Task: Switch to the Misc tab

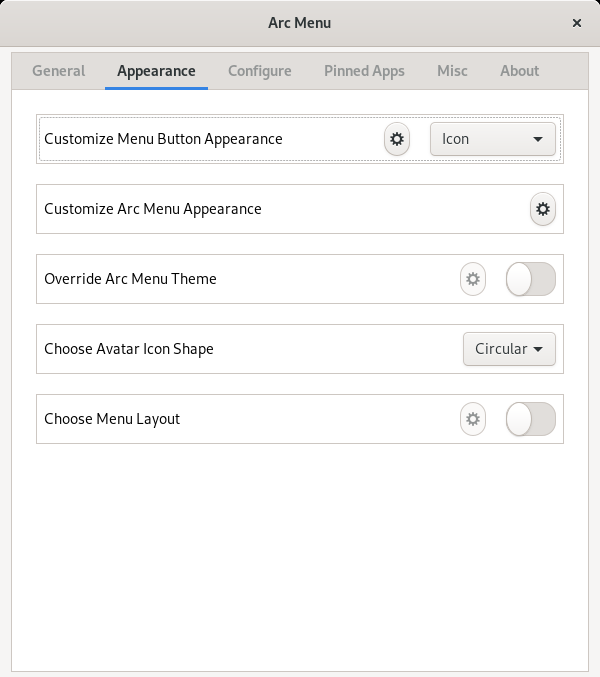Action: tap(452, 71)
